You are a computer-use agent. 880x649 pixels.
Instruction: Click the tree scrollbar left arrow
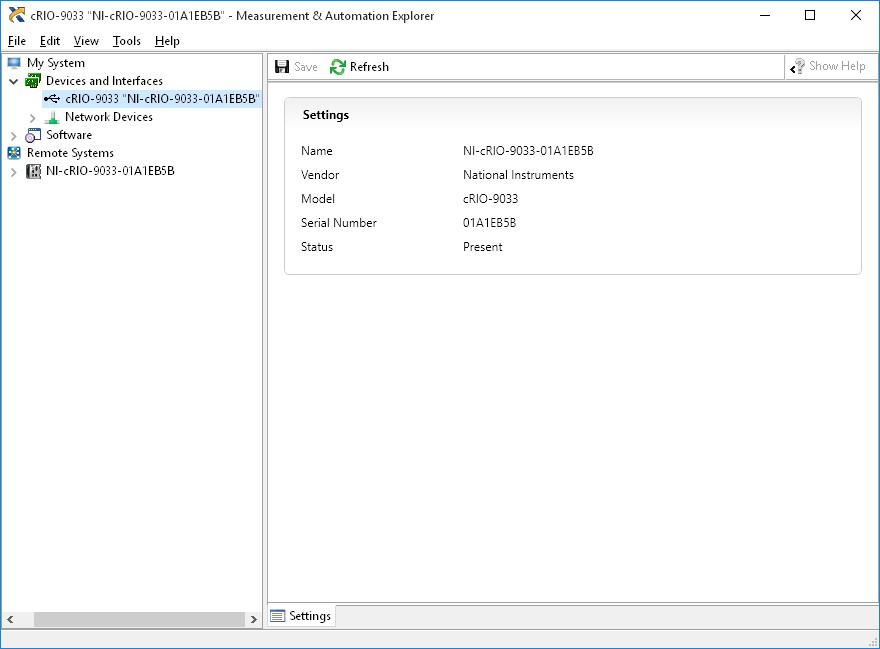pos(10,619)
